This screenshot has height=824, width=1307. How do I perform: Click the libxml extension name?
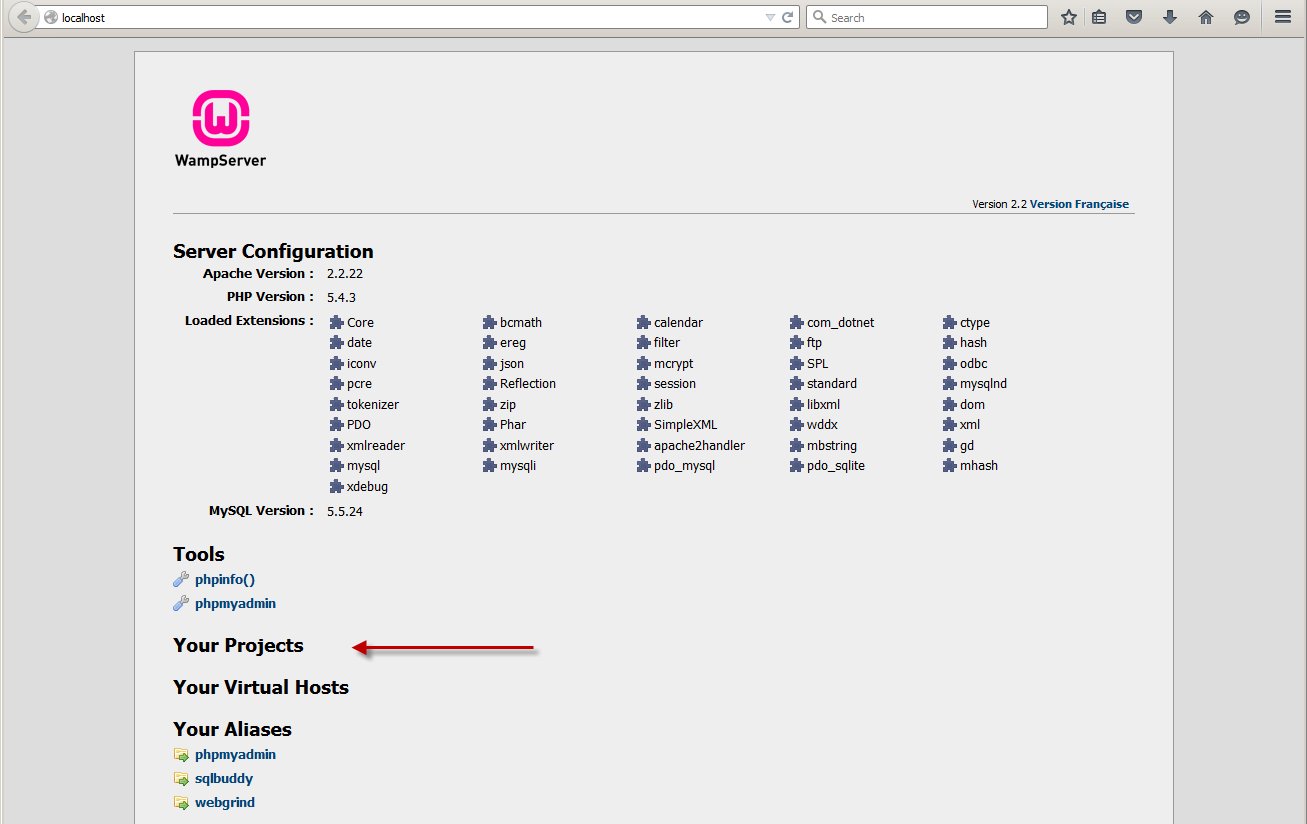click(824, 405)
